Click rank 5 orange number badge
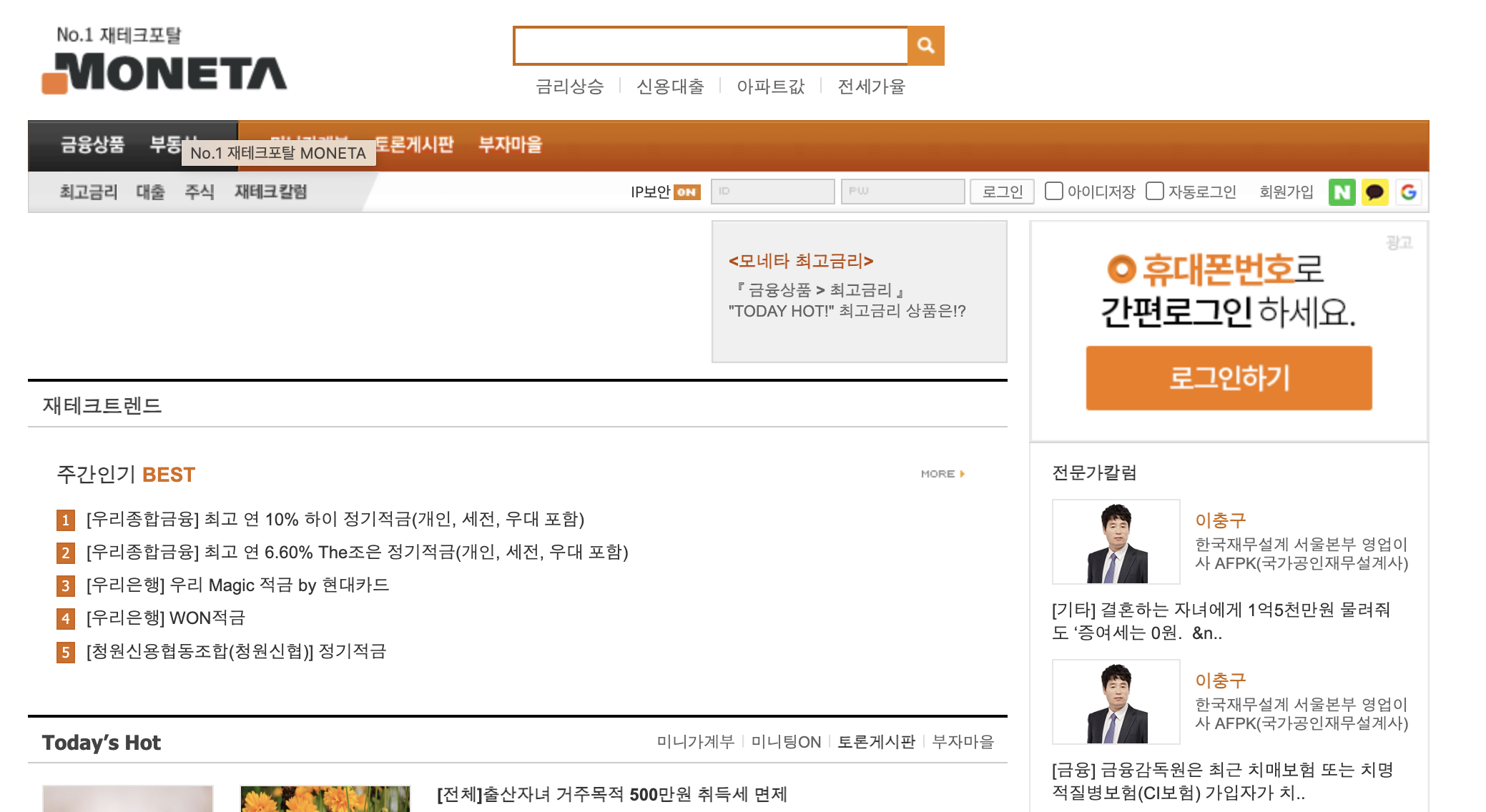Viewport: 1486px width, 812px height. [x=66, y=652]
